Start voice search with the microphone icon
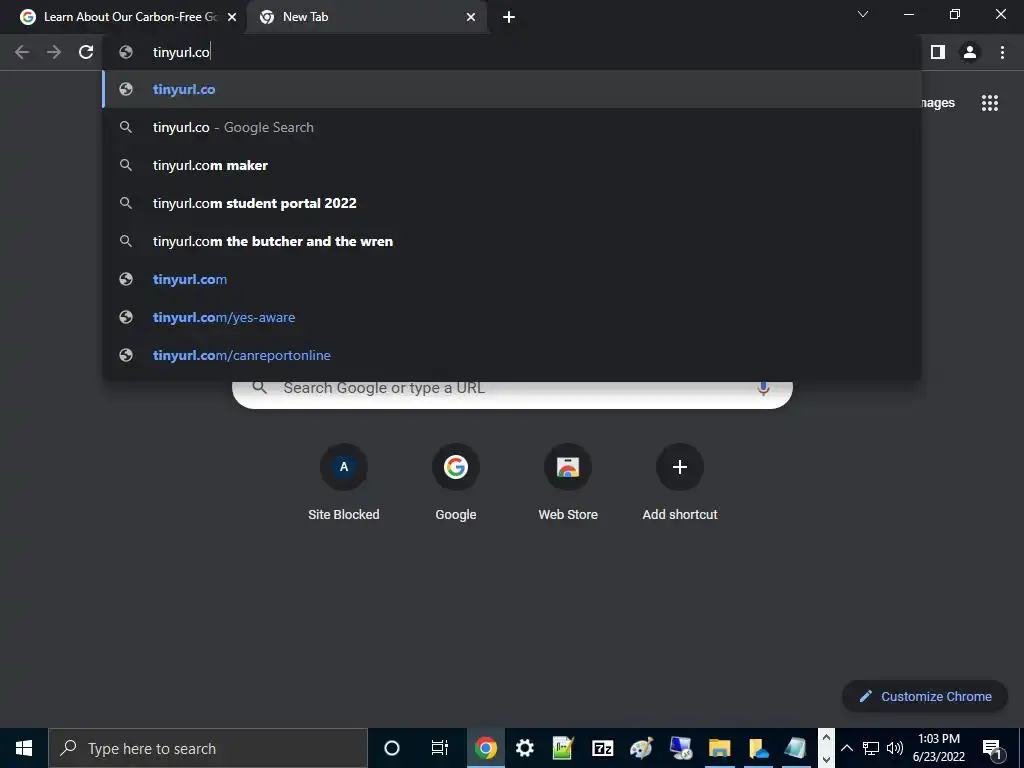Screen dimensions: 1024x768 (x=763, y=389)
